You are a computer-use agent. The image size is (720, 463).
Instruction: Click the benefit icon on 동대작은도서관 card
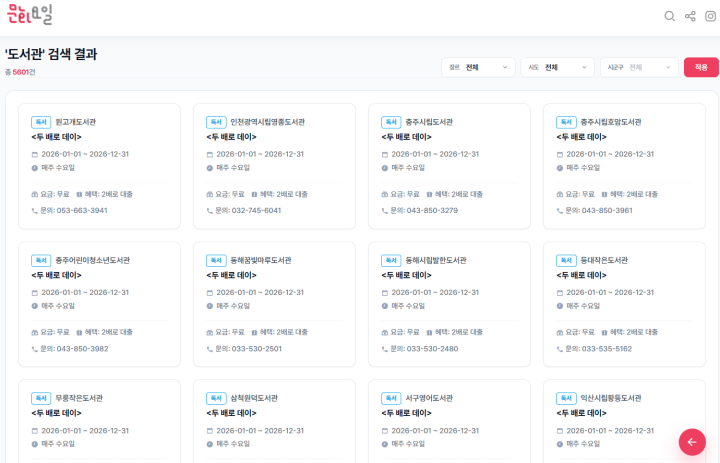click(604, 333)
